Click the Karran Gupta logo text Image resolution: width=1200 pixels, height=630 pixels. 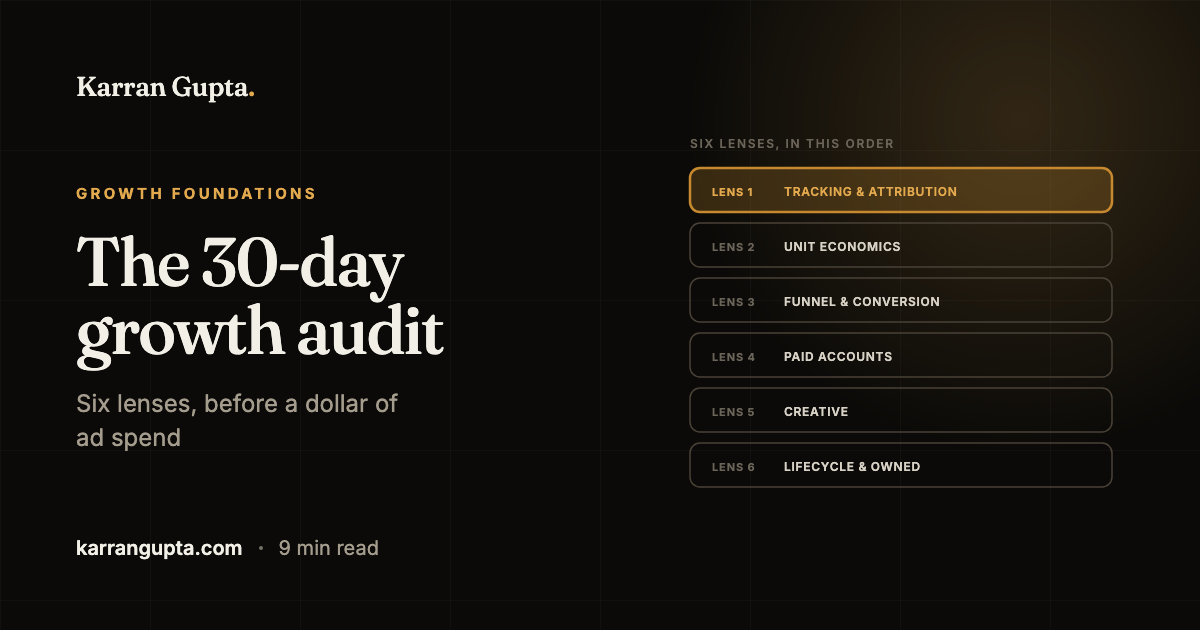(x=165, y=88)
